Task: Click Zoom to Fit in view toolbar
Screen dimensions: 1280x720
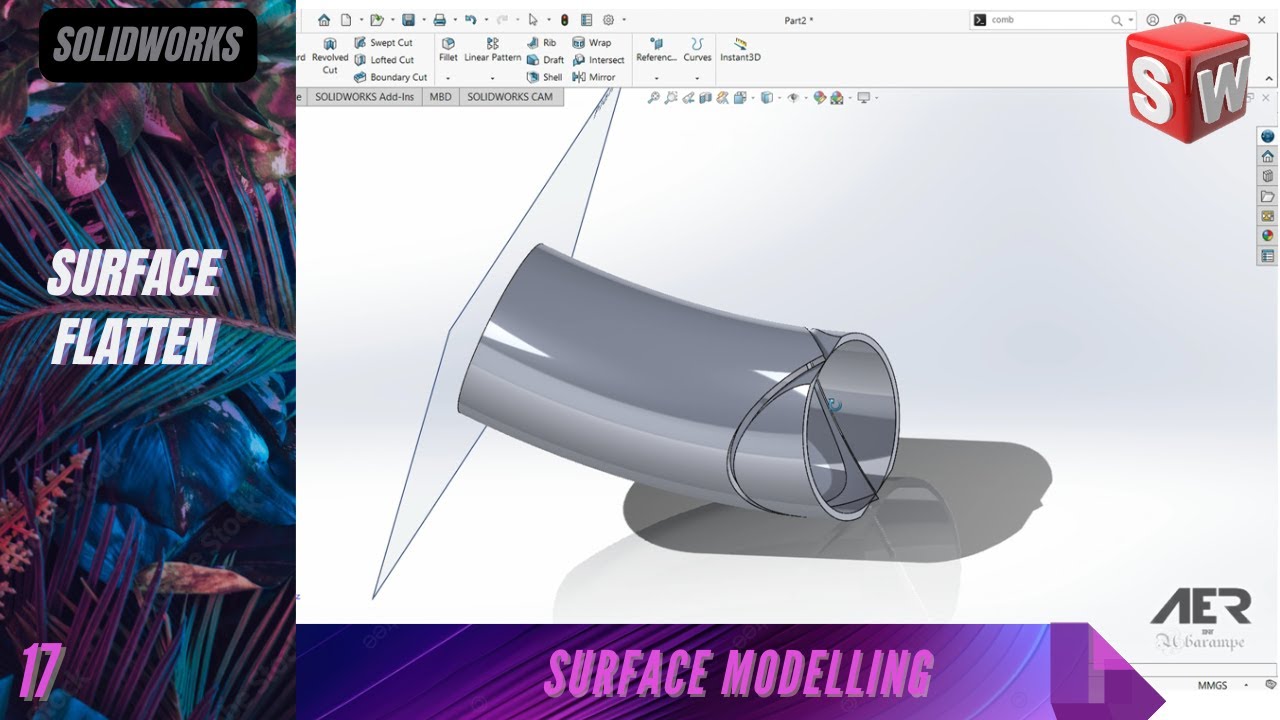Action: tap(654, 98)
